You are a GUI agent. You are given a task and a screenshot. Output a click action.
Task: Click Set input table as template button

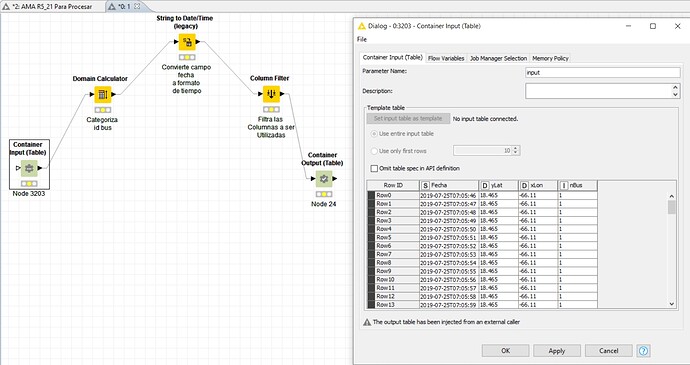click(x=408, y=118)
